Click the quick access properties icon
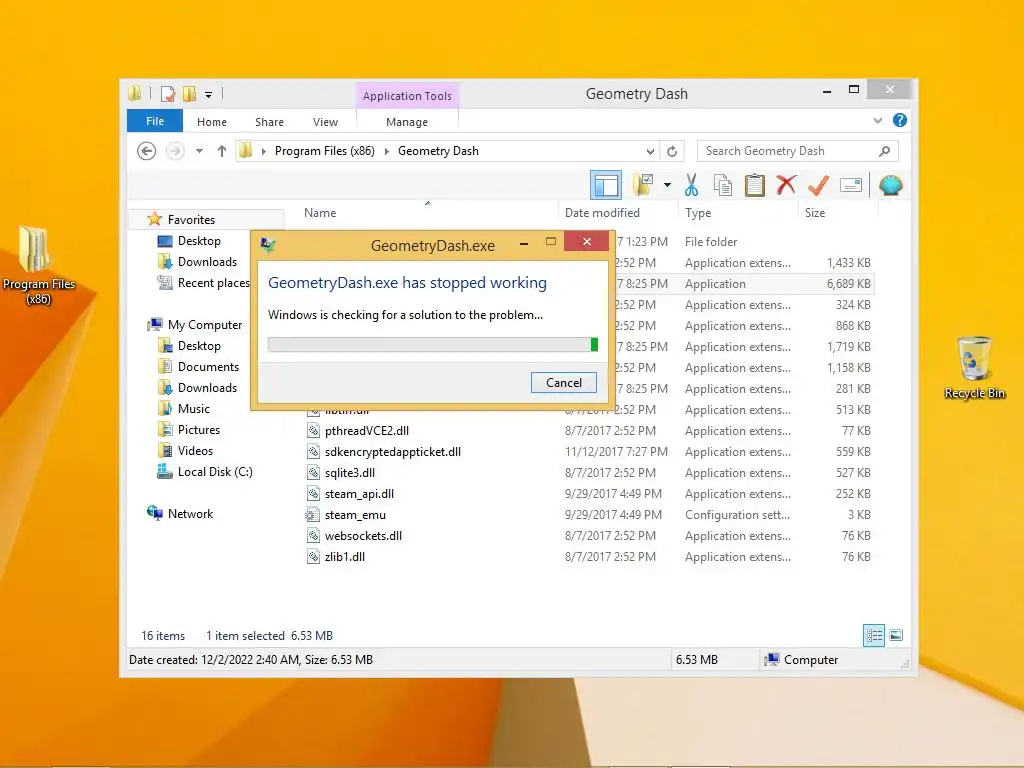Screen dimensions: 1024x768 (x=168, y=94)
